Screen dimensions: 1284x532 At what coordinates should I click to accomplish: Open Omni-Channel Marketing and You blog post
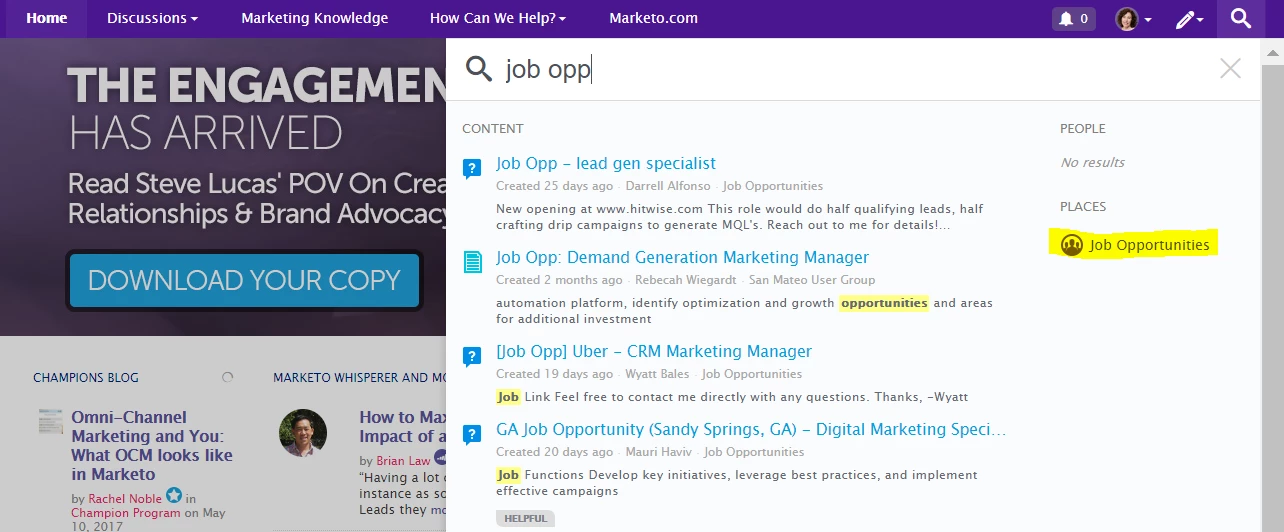point(152,445)
